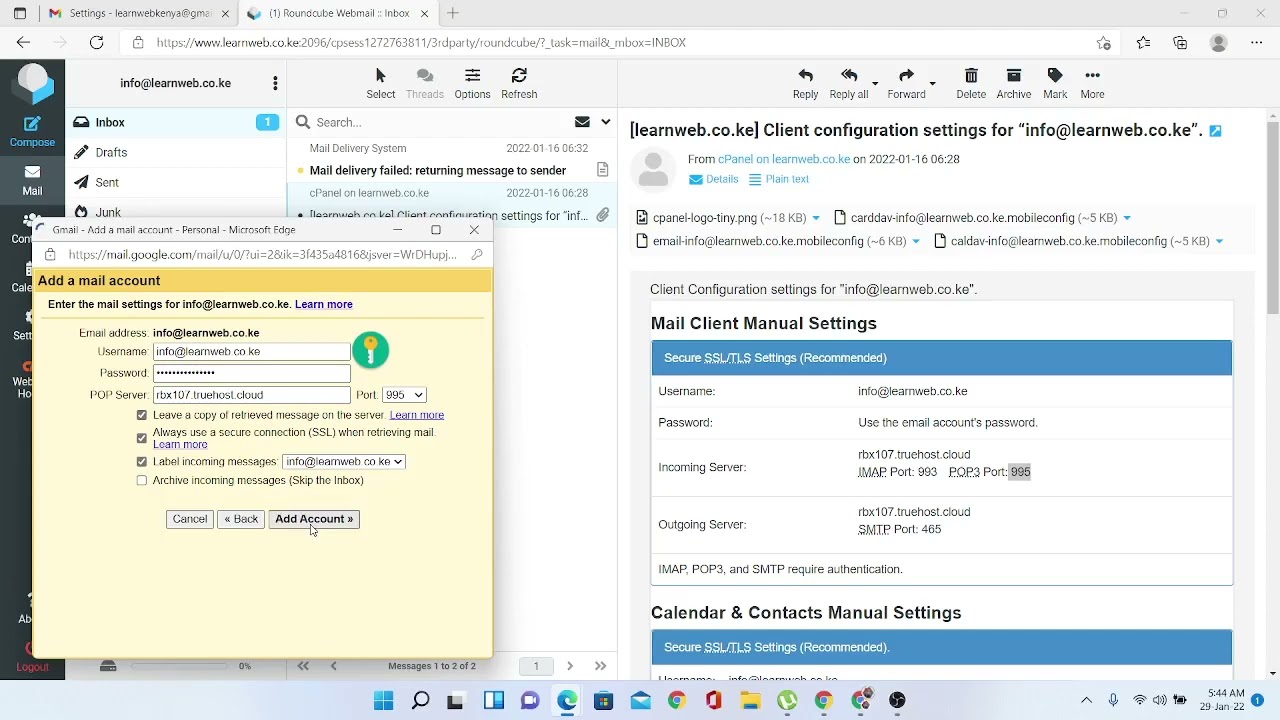
Task: Click the Details icon link in the message header
Action: tap(713, 179)
